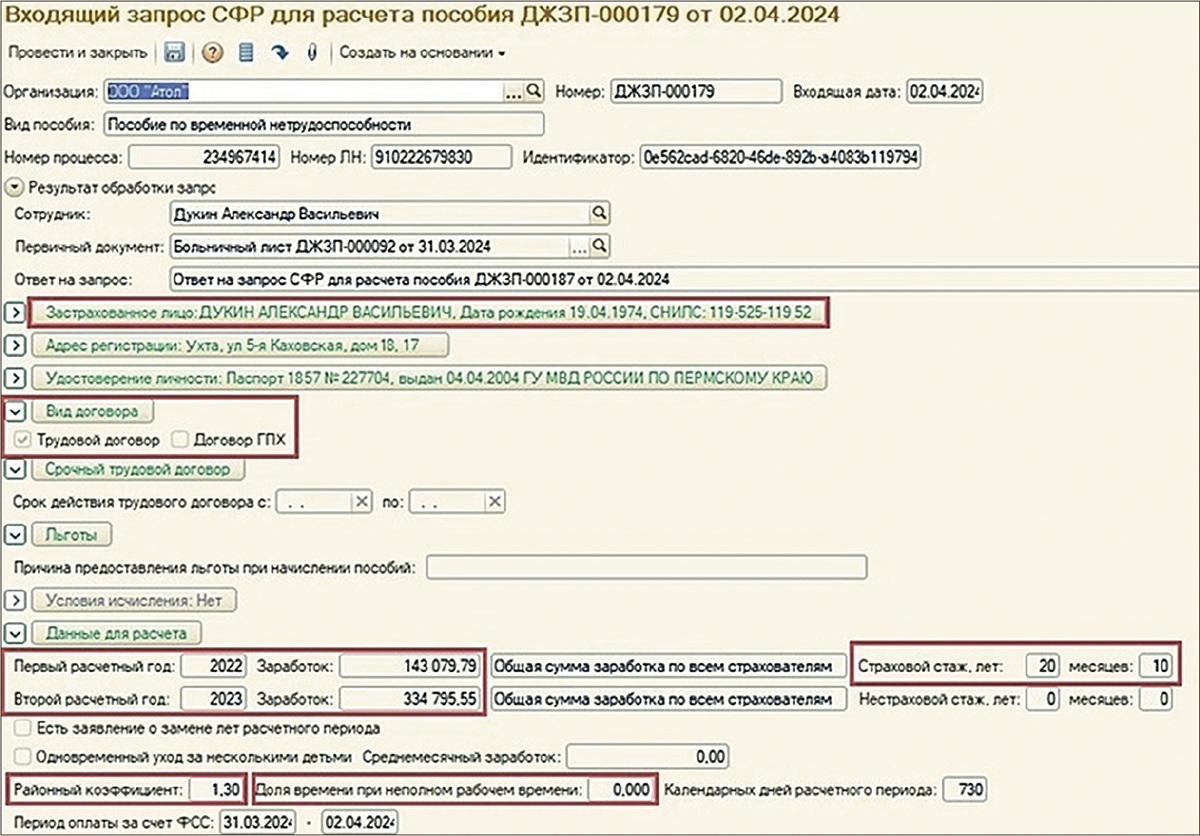Clear the contract start date with X
This screenshot has height=836, width=1200.
(362, 502)
